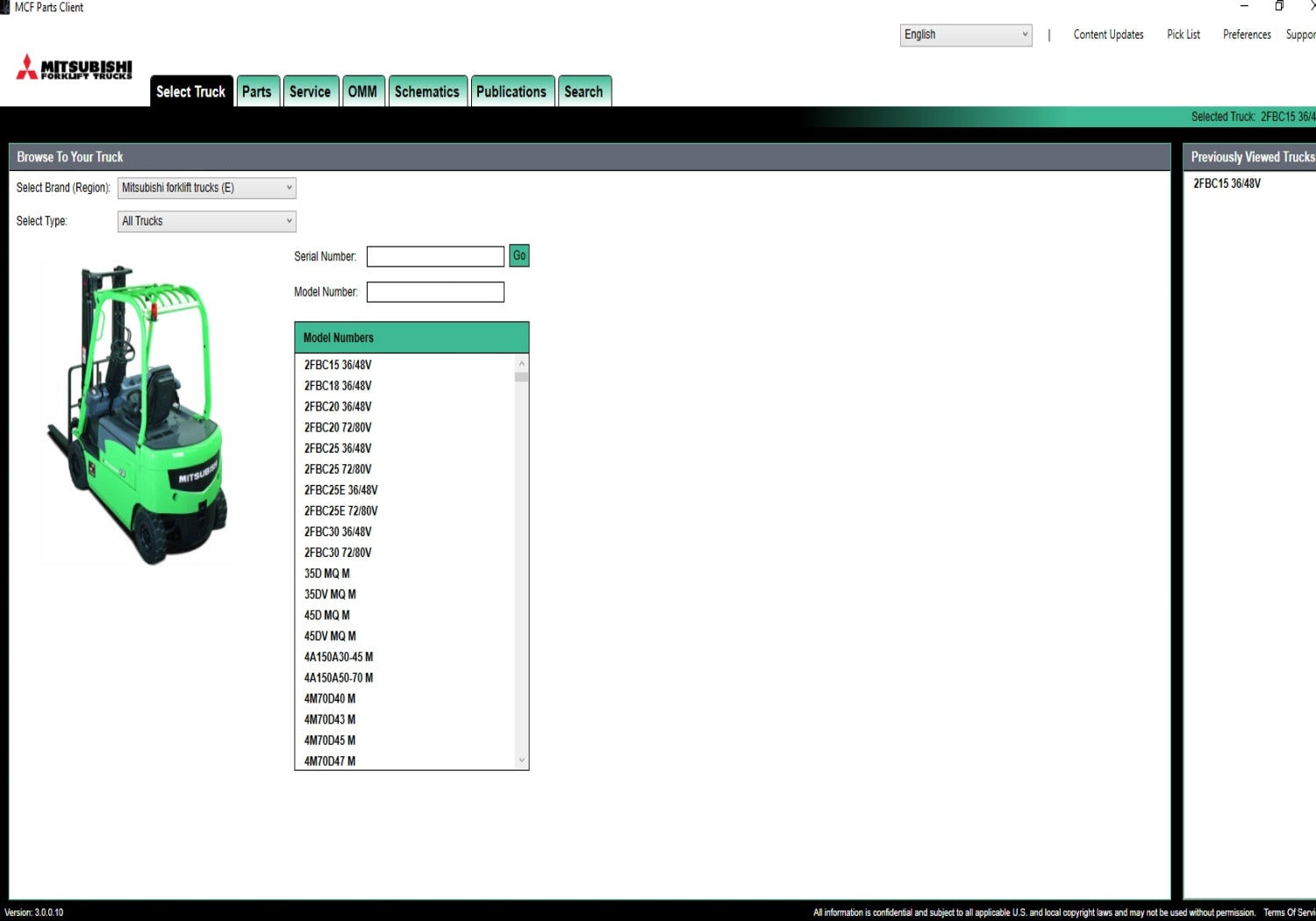Focus the Model Number input field
Screen dimensions: 1316x921
(435, 292)
